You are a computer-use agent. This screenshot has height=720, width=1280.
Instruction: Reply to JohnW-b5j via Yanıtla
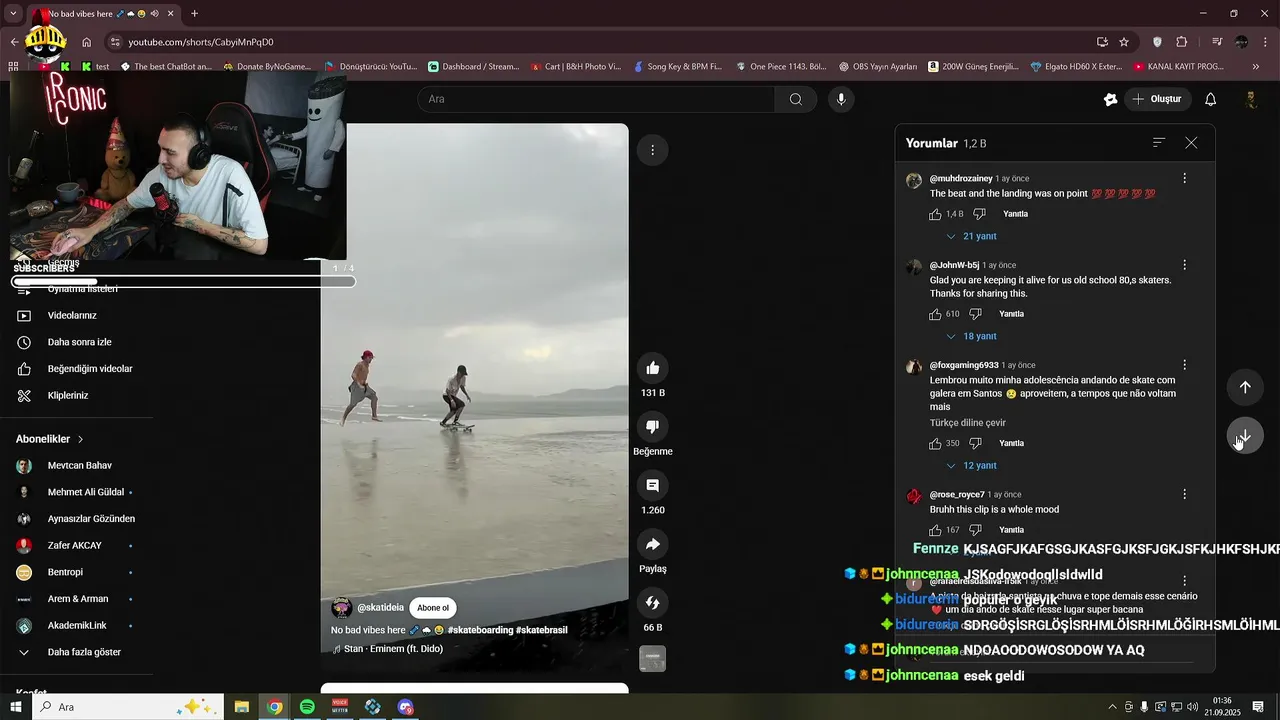pyautogui.click(x=1011, y=314)
